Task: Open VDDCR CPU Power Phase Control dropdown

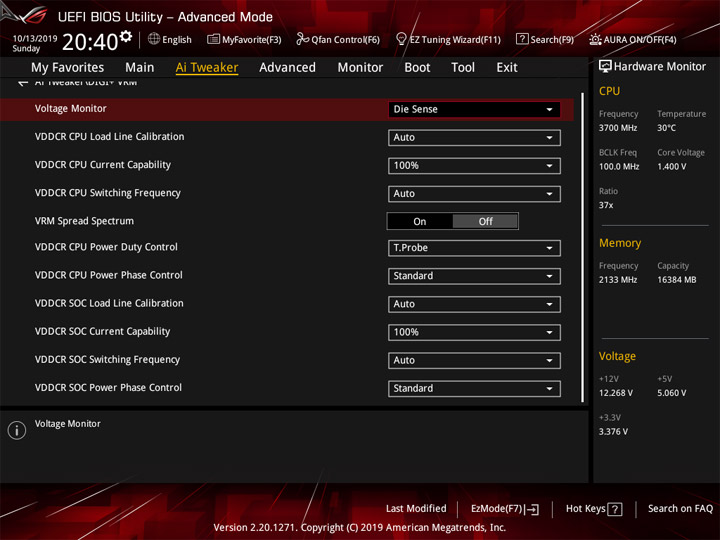Action: (x=474, y=276)
